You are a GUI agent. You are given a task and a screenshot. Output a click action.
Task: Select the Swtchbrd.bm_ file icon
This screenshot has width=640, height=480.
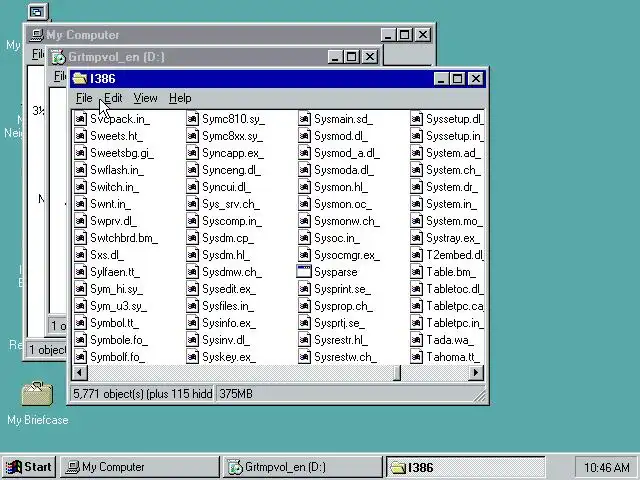click(x=80, y=238)
